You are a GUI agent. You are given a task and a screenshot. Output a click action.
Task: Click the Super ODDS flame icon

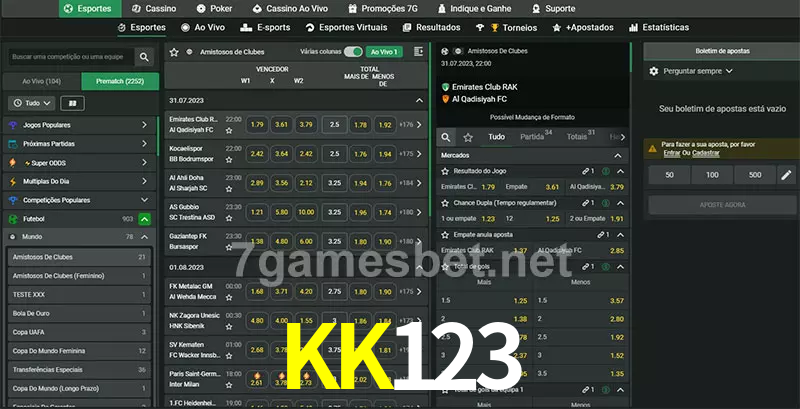[13, 163]
